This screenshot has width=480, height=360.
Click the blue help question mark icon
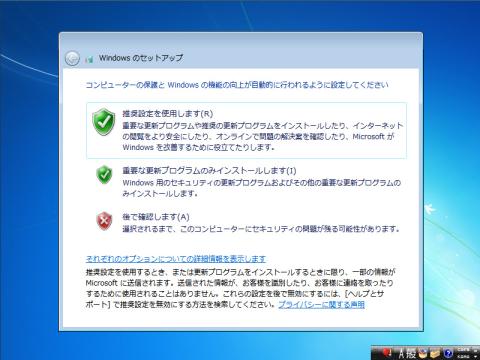tap(448, 353)
